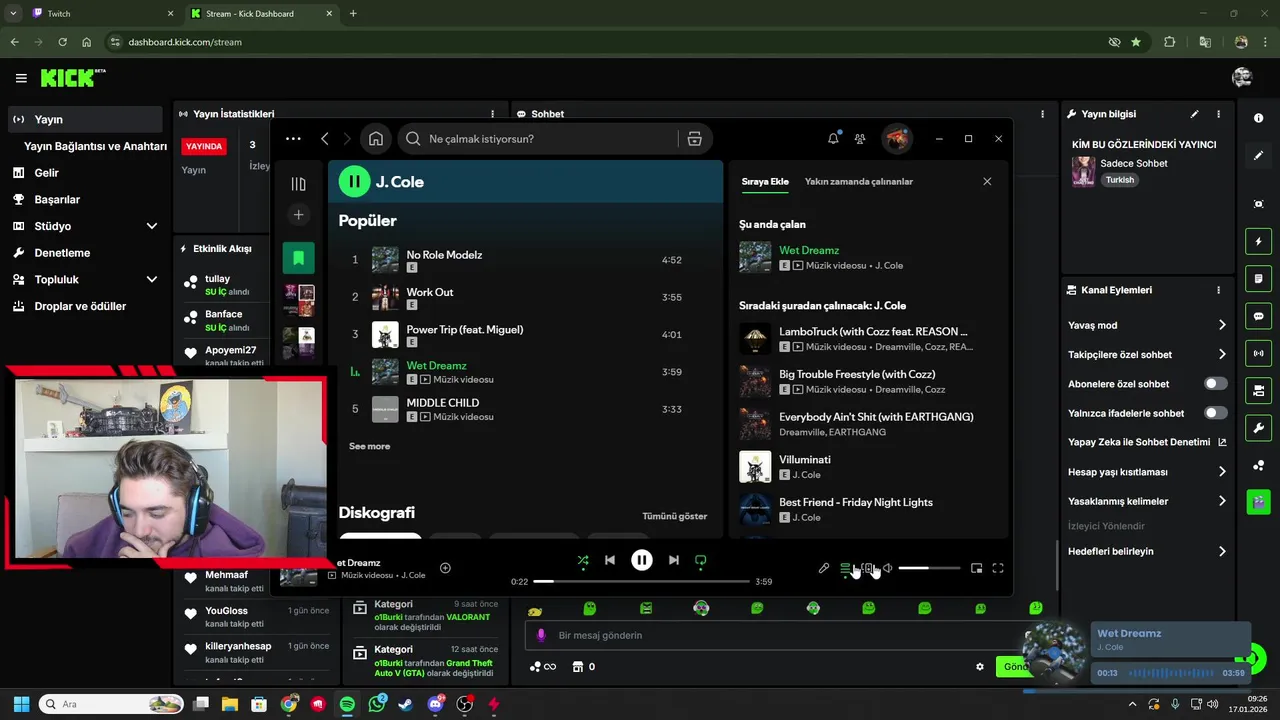Open Kick chat settings gear
The height and width of the screenshot is (720, 1280).
click(x=980, y=667)
